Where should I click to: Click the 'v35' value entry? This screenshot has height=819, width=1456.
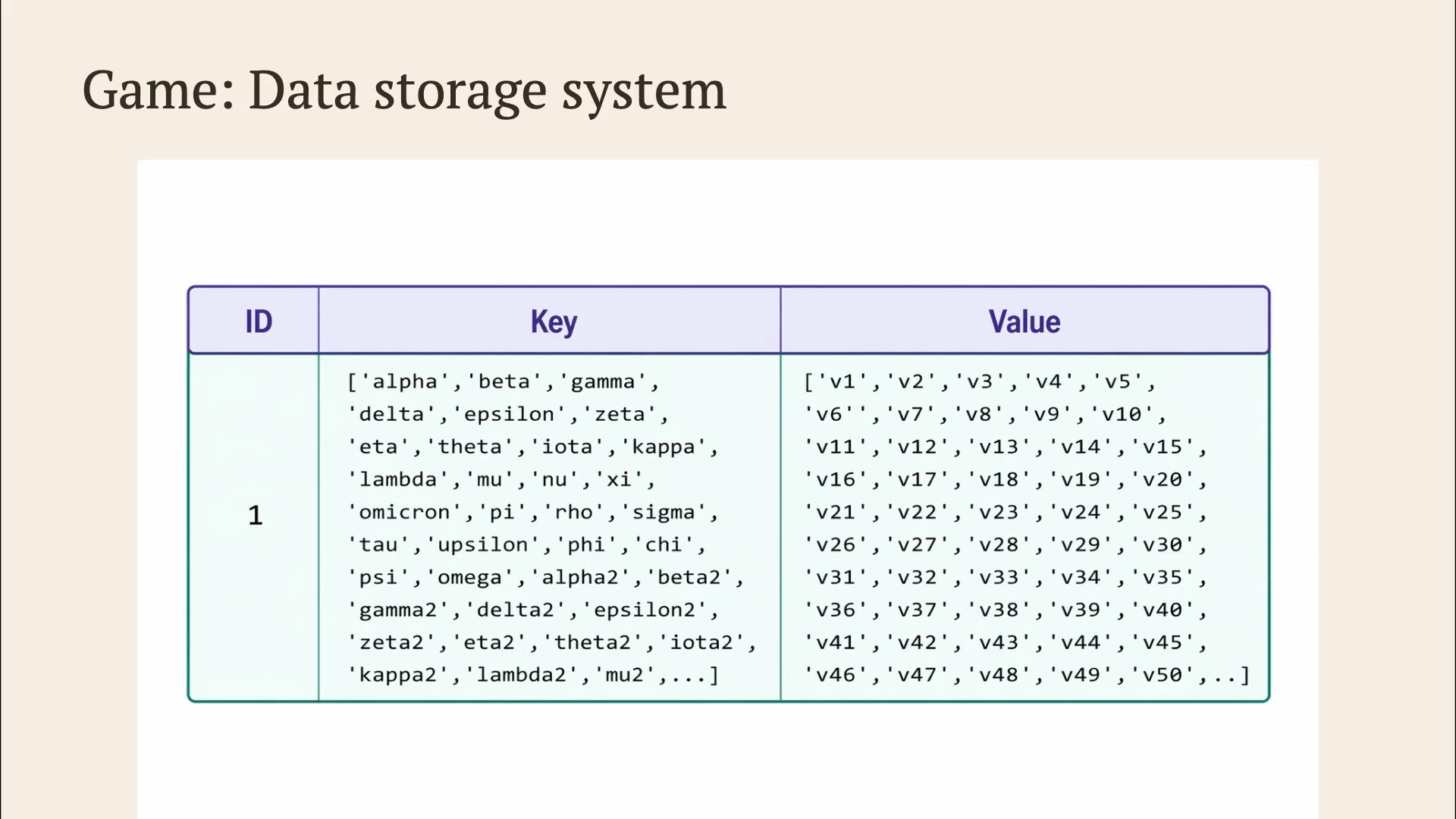(x=1163, y=577)
